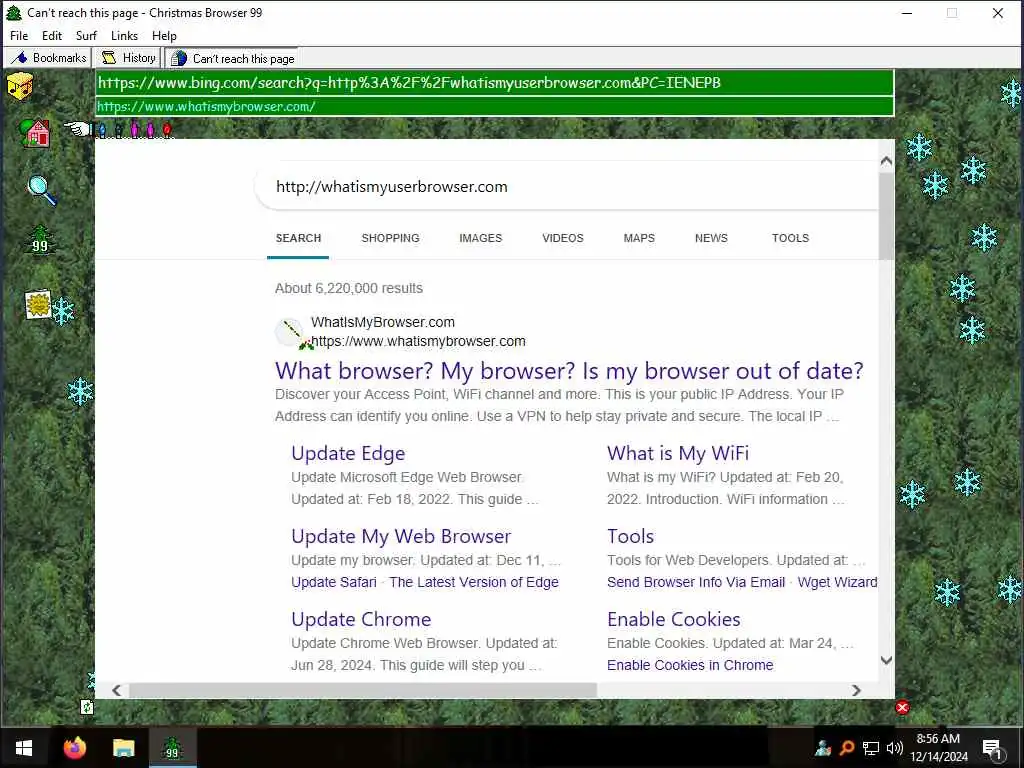The height and width of the screenshot is (768, 1024).
Task: Click the first purple Christmas light bulb
Action: (135, 130)
